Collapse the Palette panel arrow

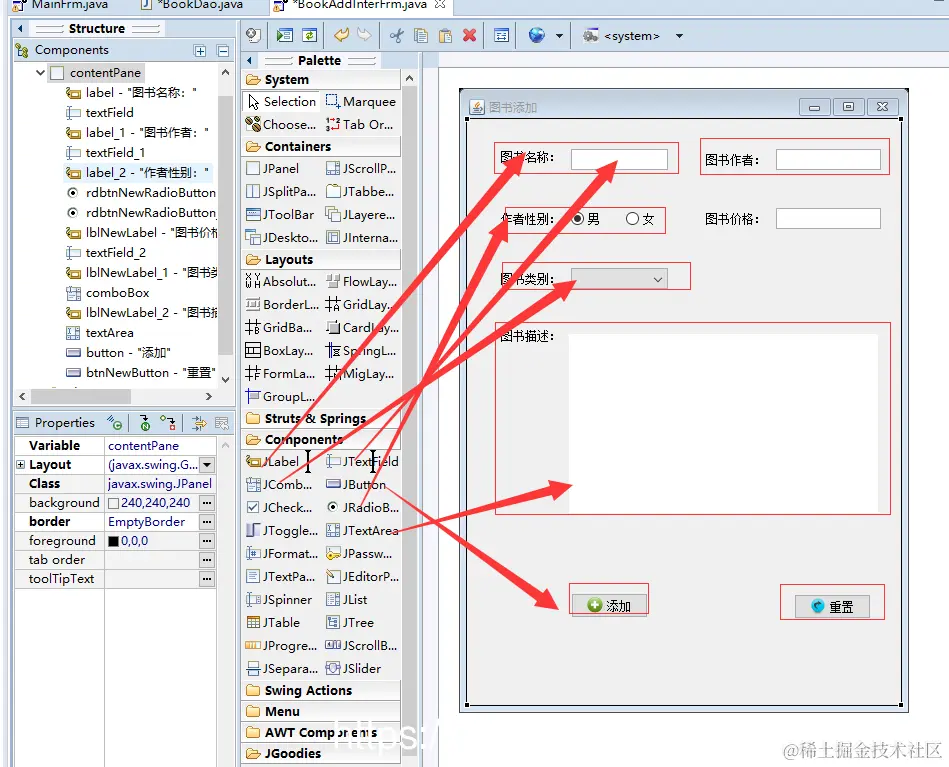click(249, 61)
